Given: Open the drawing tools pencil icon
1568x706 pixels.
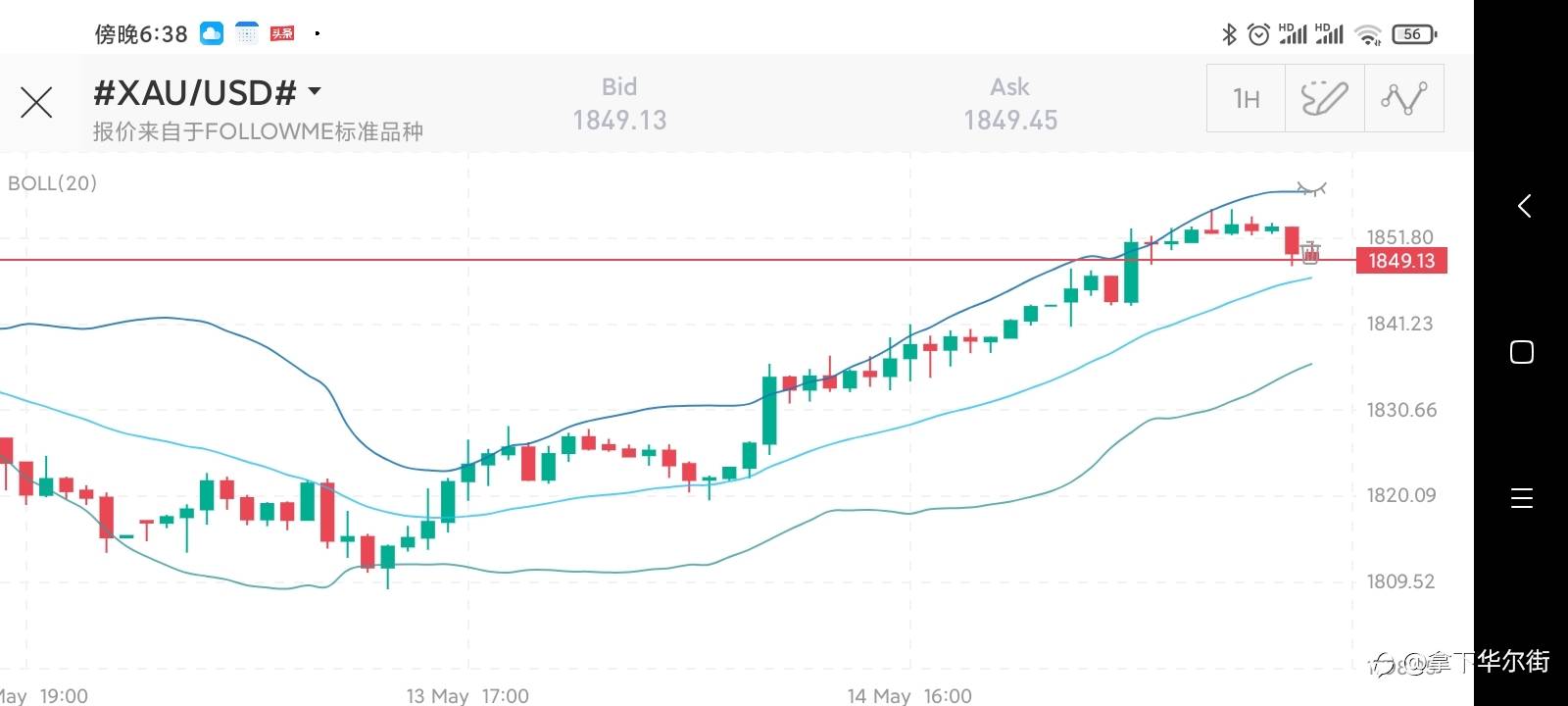Looking at the screenshot, I should [1324, 98].
